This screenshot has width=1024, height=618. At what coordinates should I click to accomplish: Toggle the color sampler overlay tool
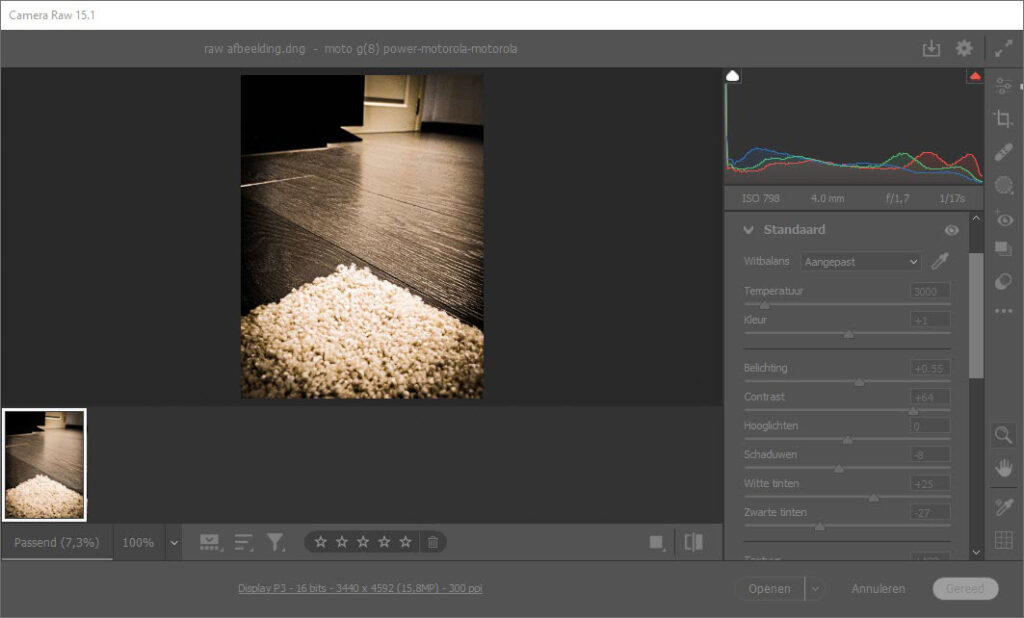[1004, 507]
